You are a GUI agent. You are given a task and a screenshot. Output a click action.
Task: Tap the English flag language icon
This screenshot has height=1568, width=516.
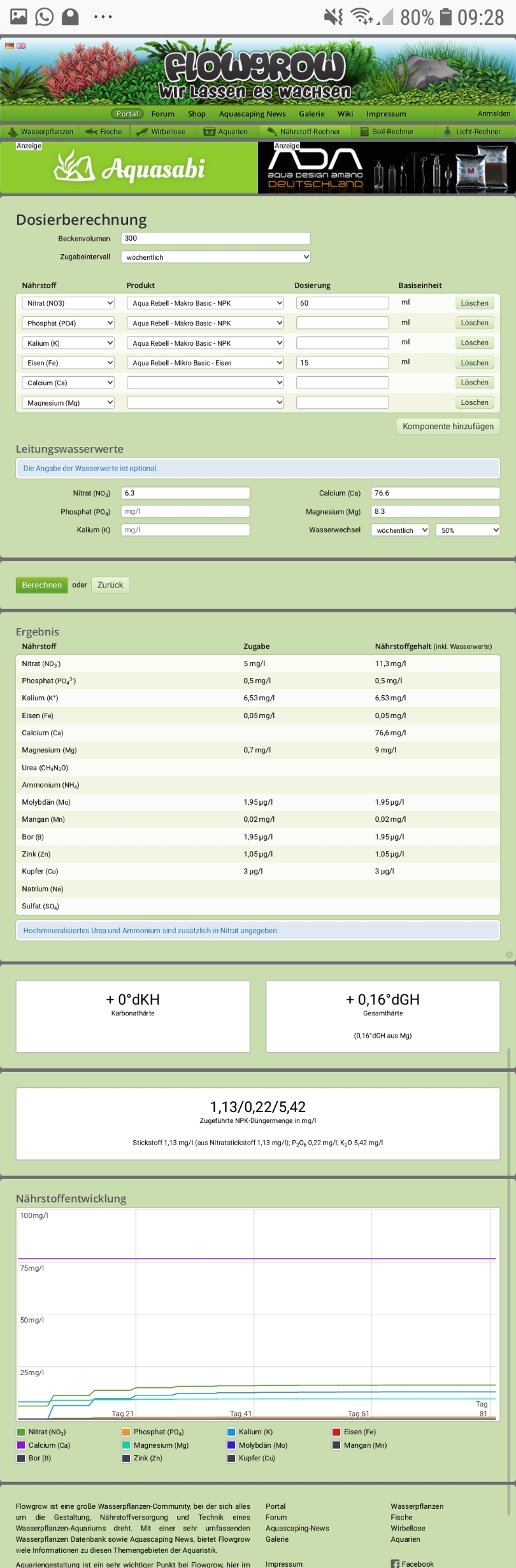click(x=21, y=46)
